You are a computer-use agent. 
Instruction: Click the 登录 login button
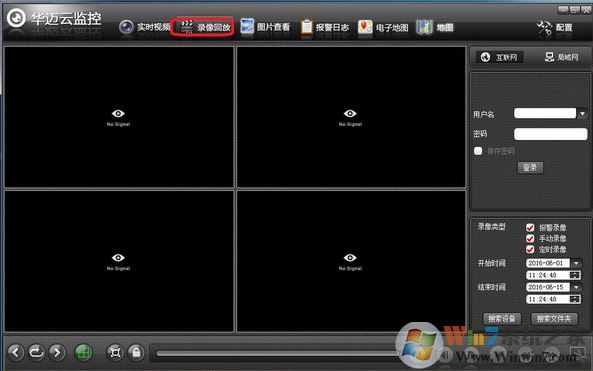pos(530,168)
